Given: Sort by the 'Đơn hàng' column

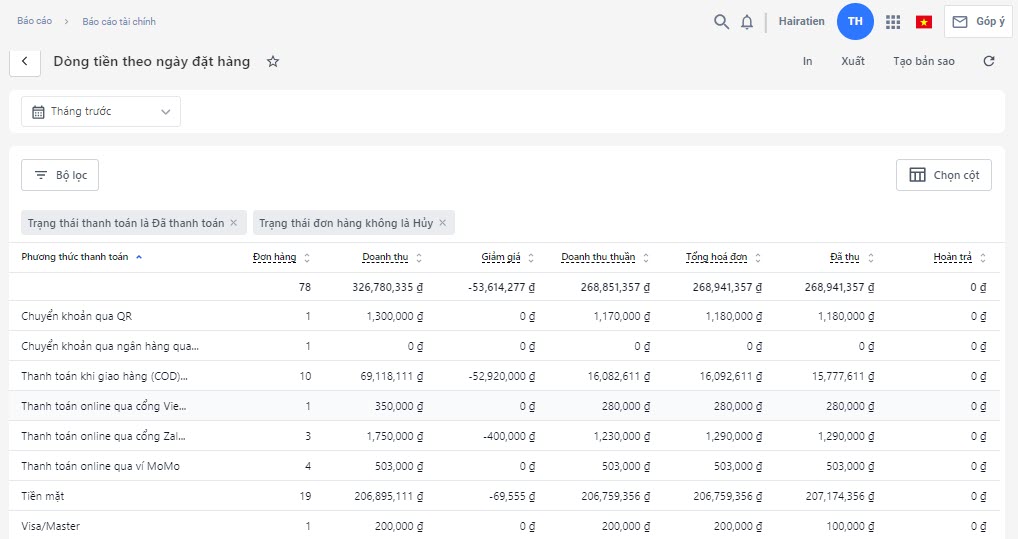Looking at the screenshot, I should coord(274,258).
